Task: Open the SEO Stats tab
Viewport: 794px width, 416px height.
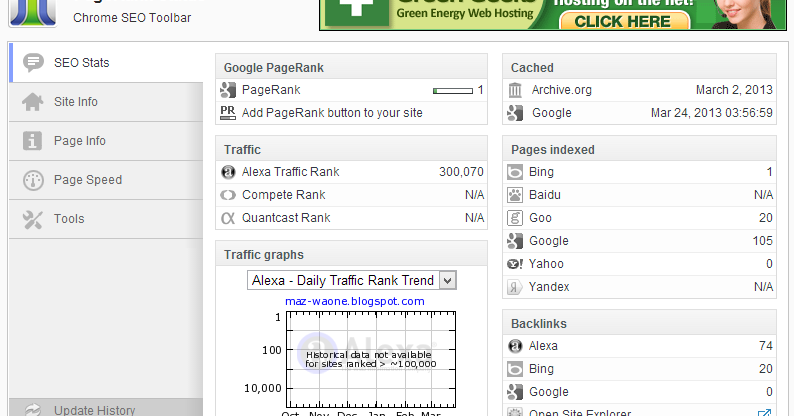Action: pos(106,63)
